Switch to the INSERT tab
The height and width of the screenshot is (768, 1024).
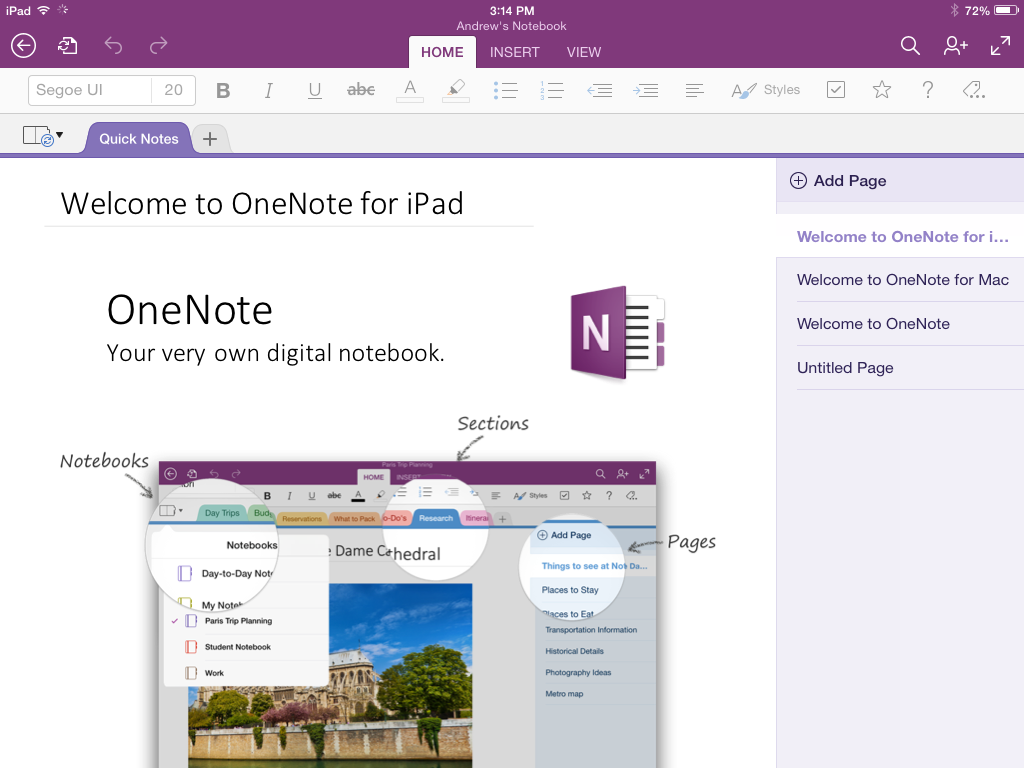tap(514, 52)
